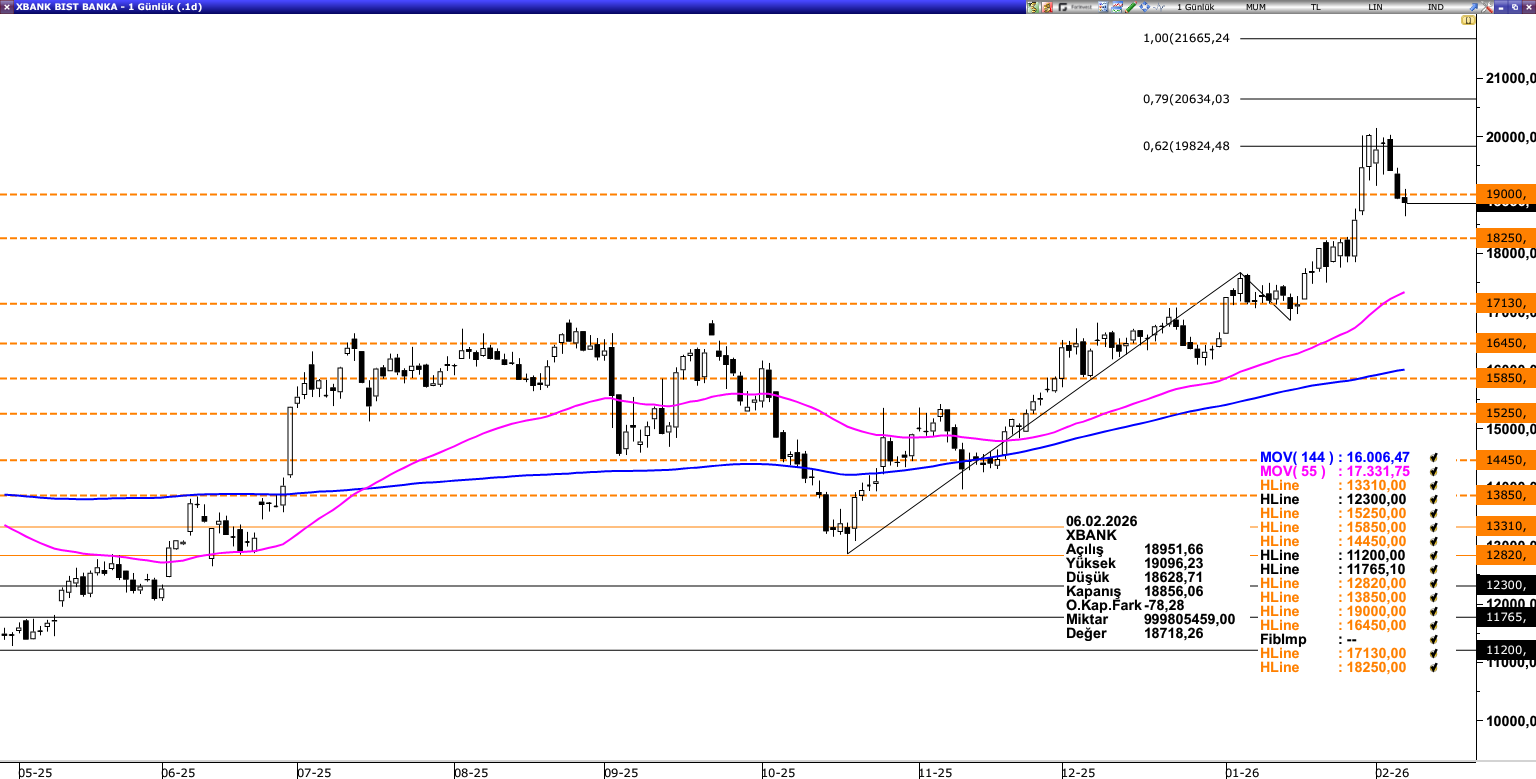The width and height of the screenshot is (1536, 779).
Task: Open the '1 Günlük' period selector
Action: point(1196,7)
